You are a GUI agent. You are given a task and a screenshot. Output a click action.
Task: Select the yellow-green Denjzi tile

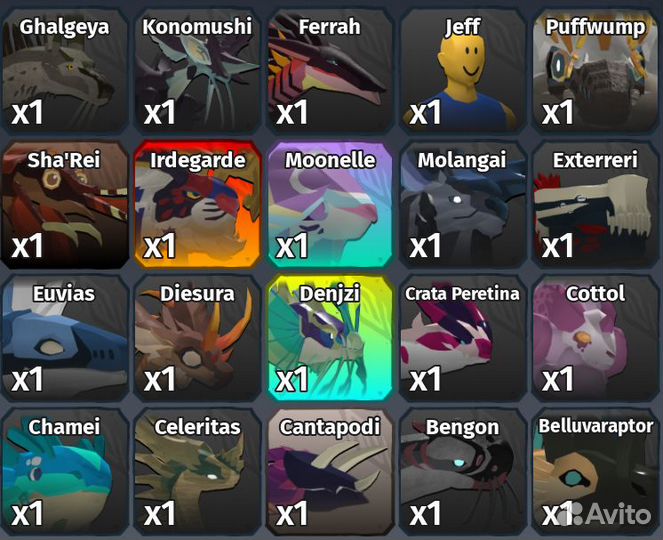[x=330, y=338]
